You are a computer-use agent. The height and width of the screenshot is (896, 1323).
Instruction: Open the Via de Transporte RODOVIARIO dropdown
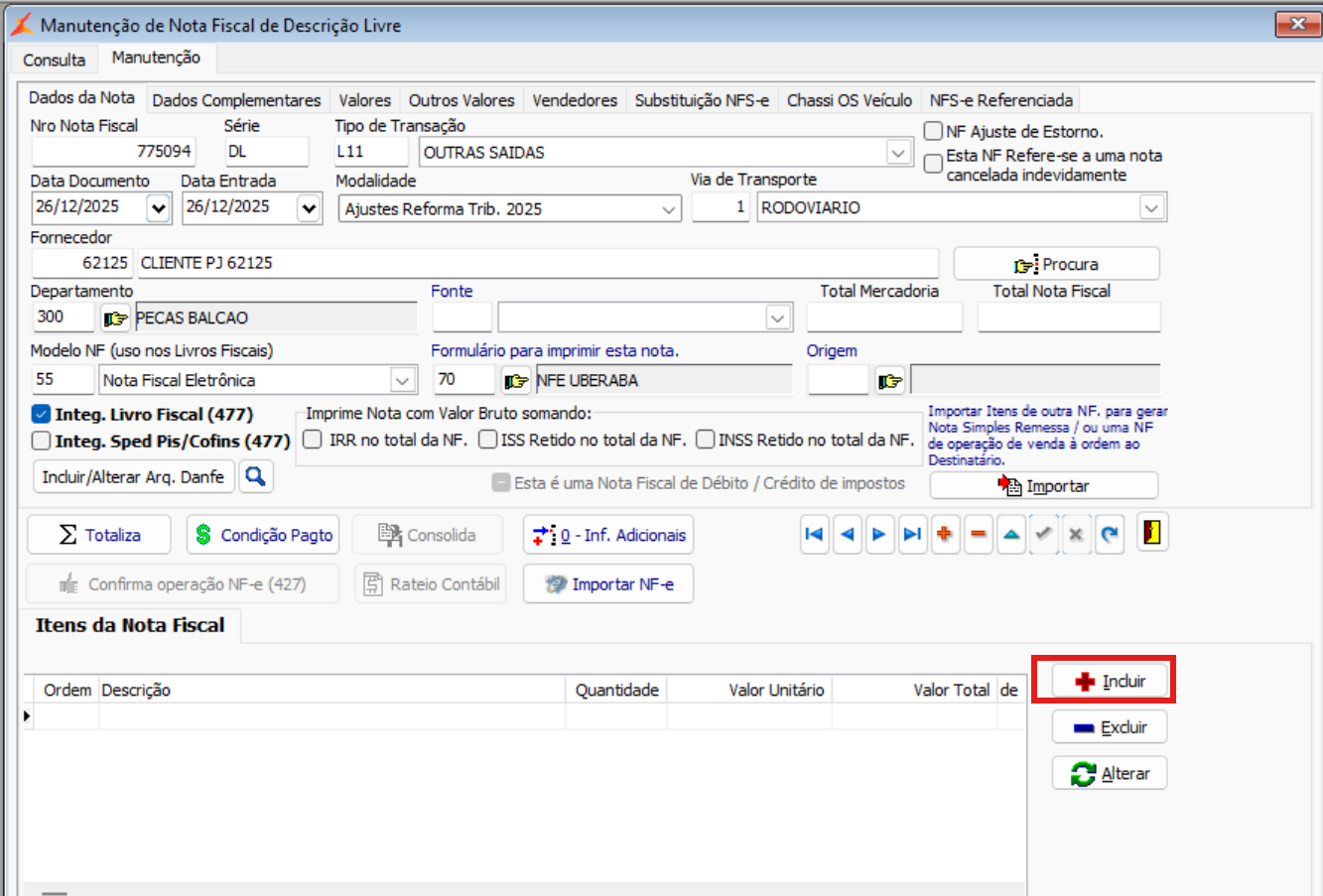1150,208
